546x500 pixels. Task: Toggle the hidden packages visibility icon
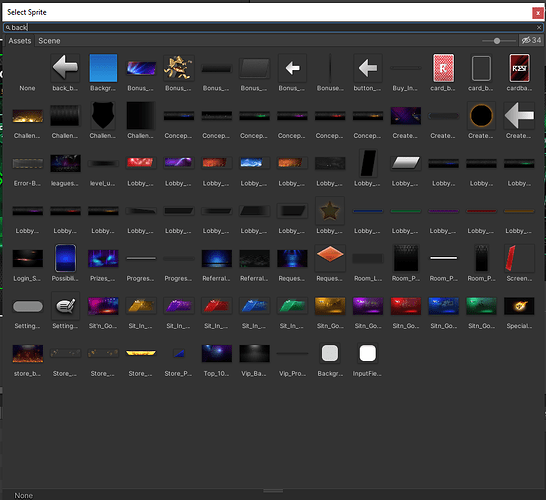click(531, 40)
